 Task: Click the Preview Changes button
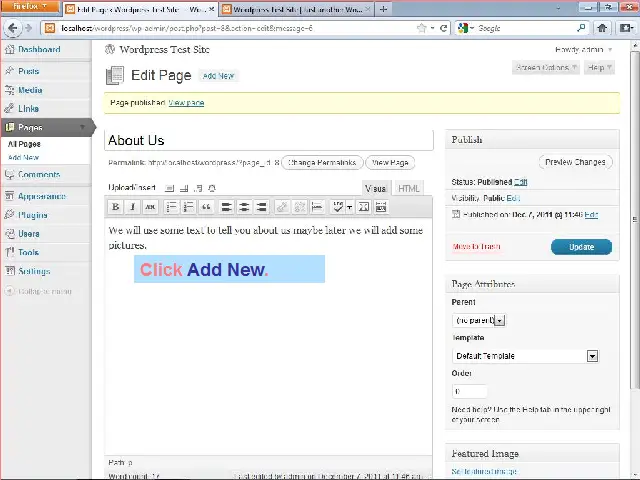[x=576, y=162]
